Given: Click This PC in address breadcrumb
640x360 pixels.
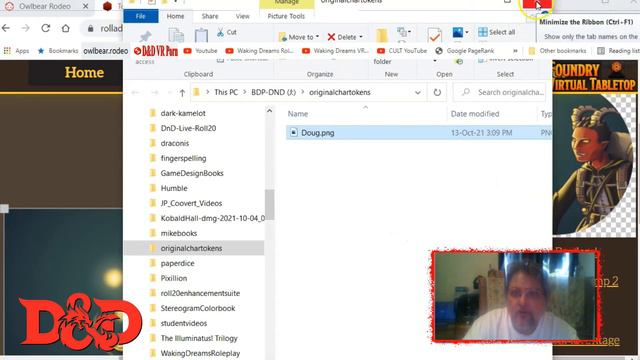Looking at the screenshot, I should 226,92.
